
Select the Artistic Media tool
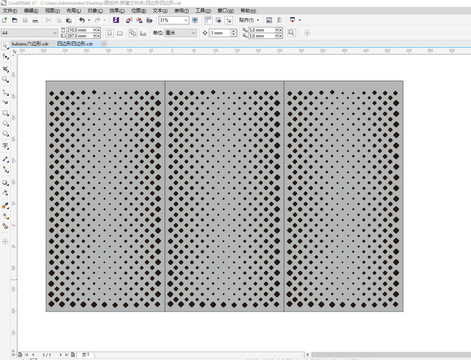click(x=5, y=102)
